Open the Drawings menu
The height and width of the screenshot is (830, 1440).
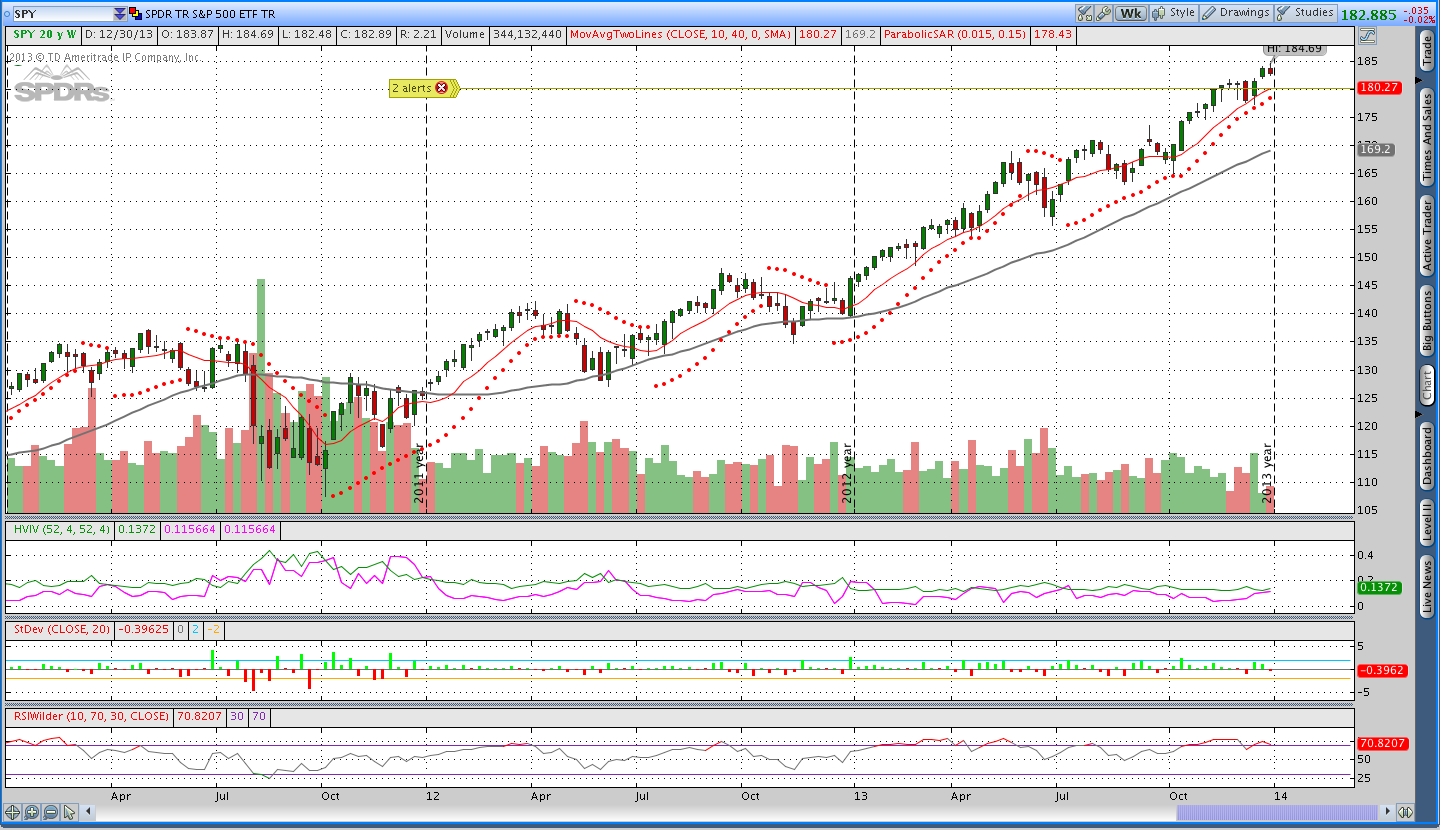(x=1235, y=14)
